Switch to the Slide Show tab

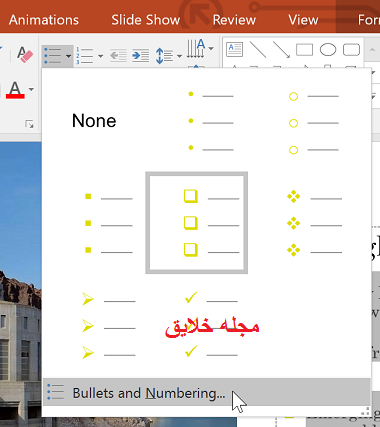coord(146,20)
